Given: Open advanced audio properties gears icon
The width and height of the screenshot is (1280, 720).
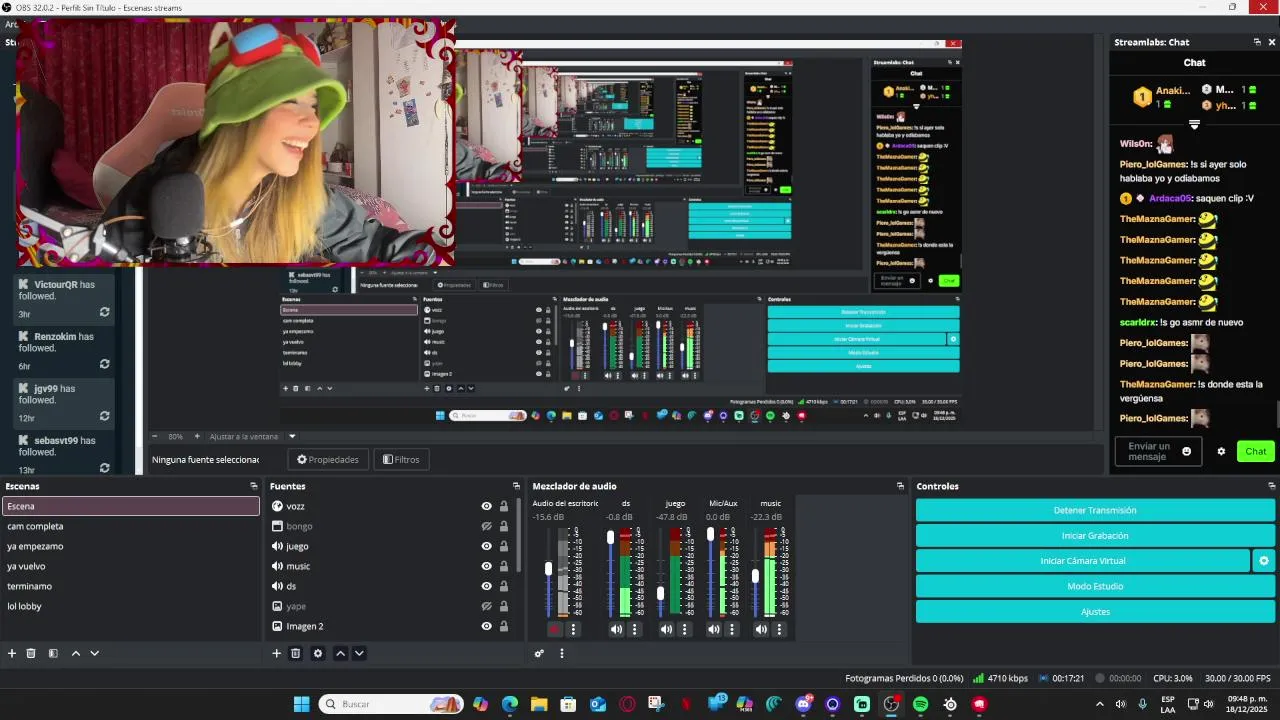Looking at the screenshot, I should [x=539, y=653].
